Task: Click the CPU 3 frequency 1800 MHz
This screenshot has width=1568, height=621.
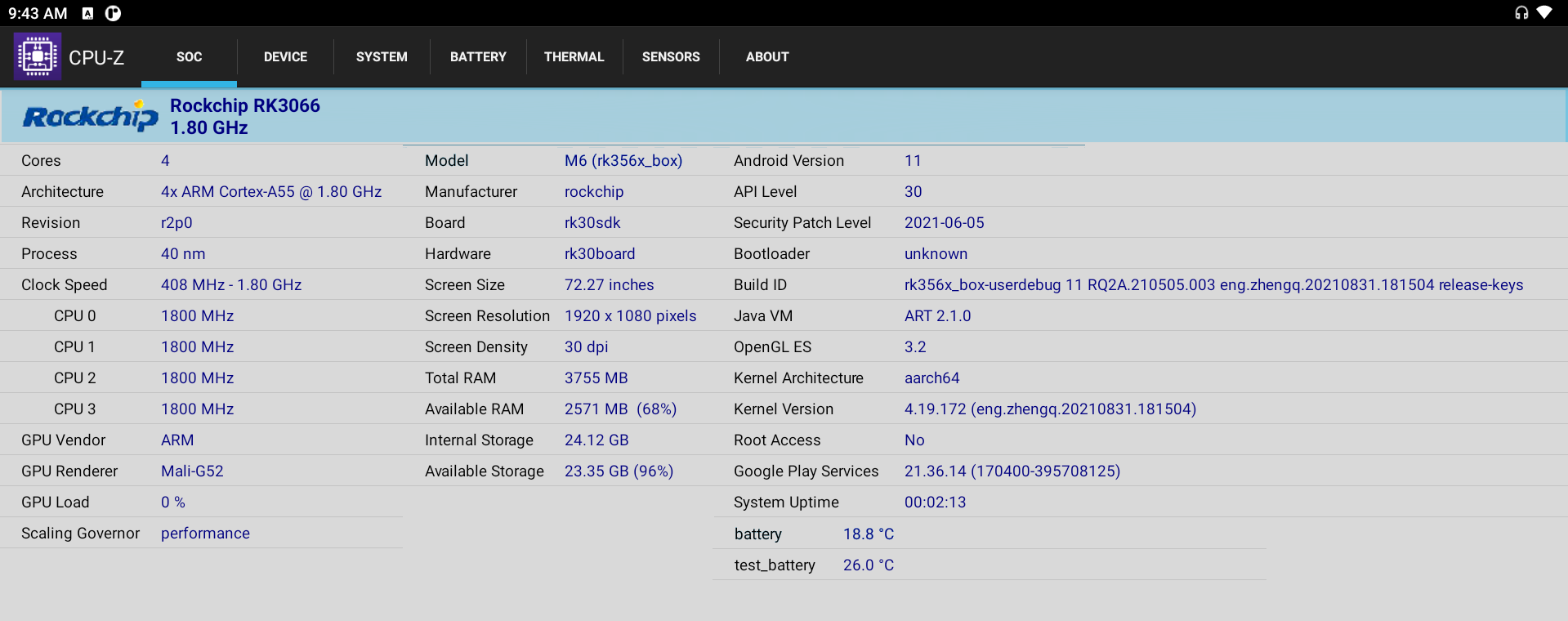Action: click(198, 409)
